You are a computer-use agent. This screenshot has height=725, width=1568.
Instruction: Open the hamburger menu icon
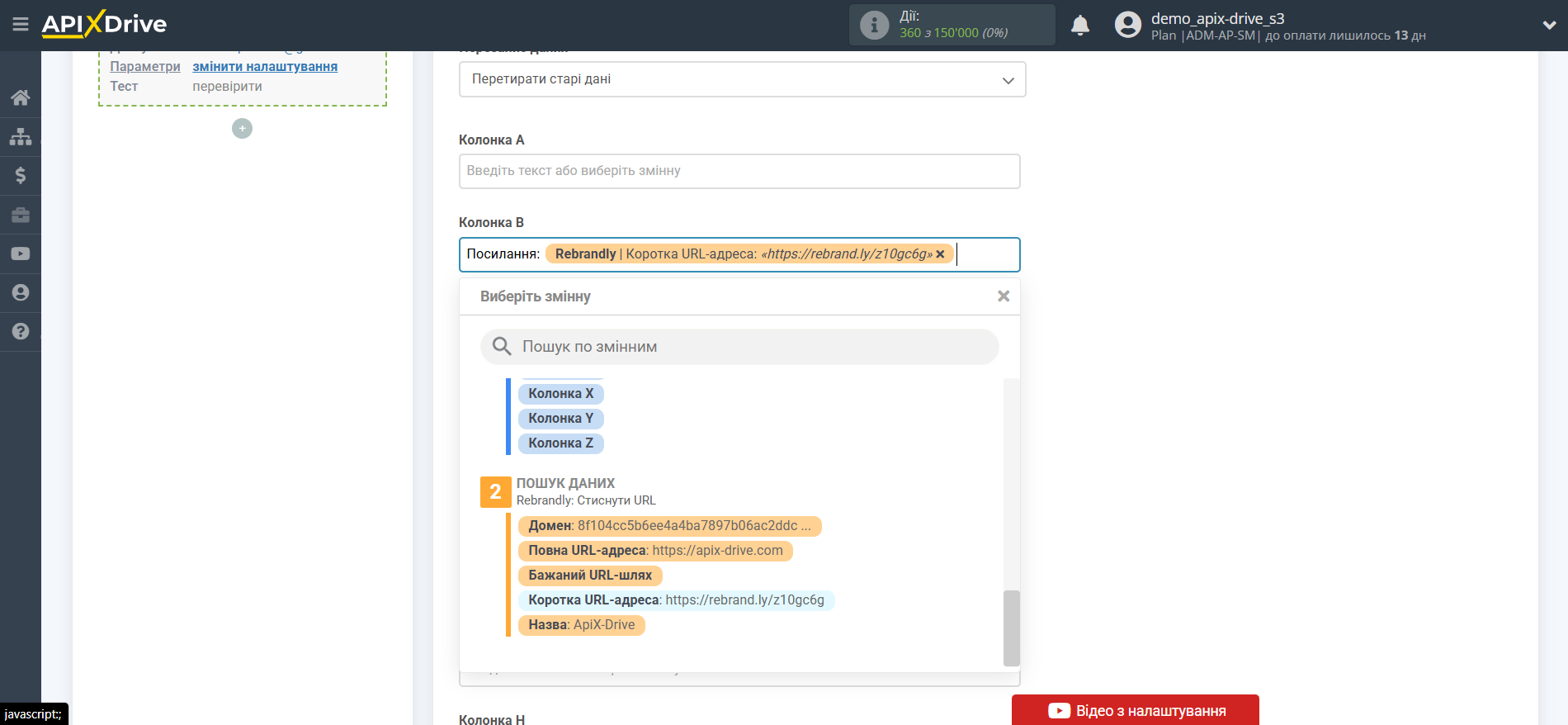(x=21, y=25)
